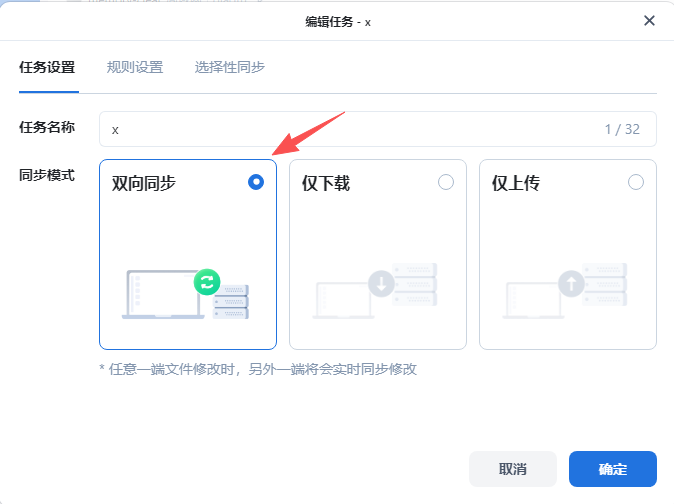Click the 同步模式 label
The image size is (674, 504).
[x=47, y=175]
